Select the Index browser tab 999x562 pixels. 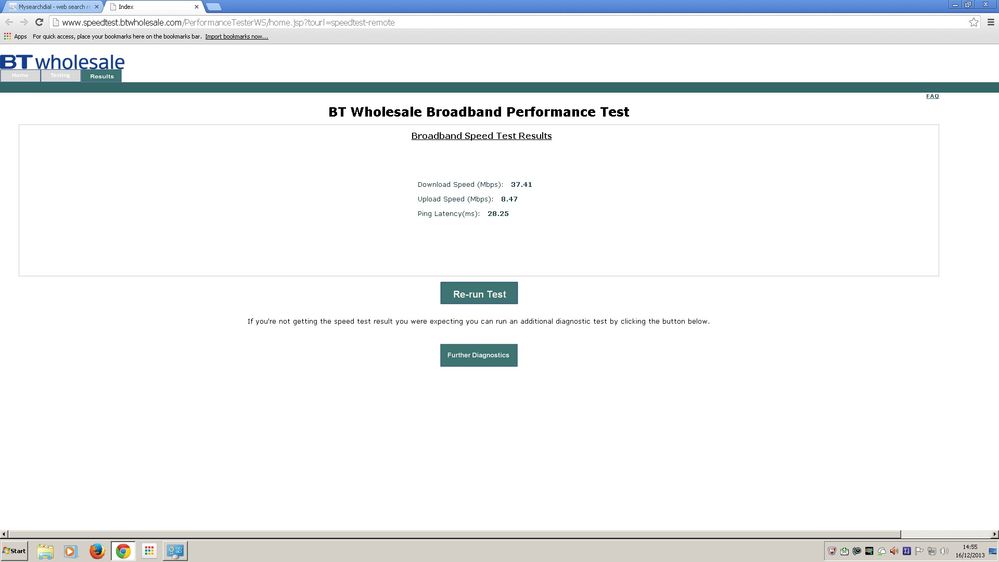[153, 6]
